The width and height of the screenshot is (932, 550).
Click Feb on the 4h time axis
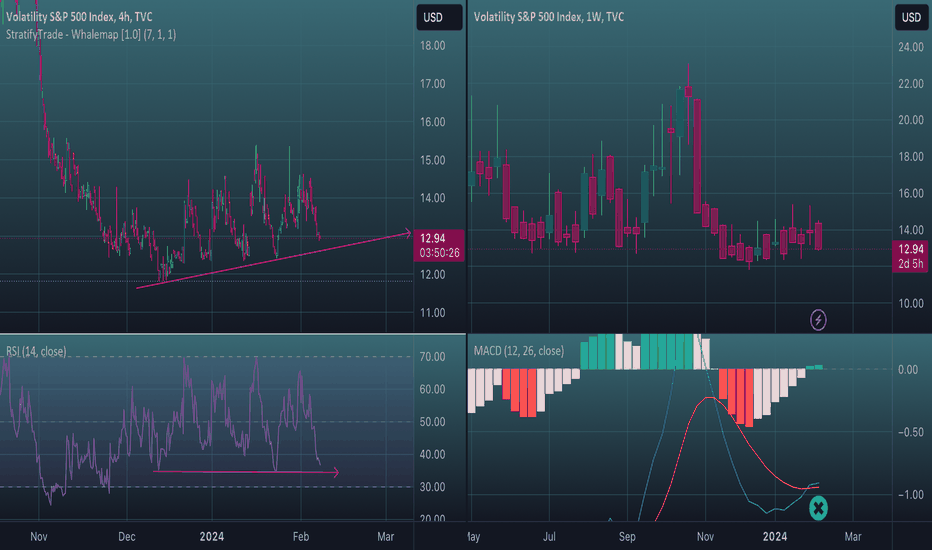301,537
